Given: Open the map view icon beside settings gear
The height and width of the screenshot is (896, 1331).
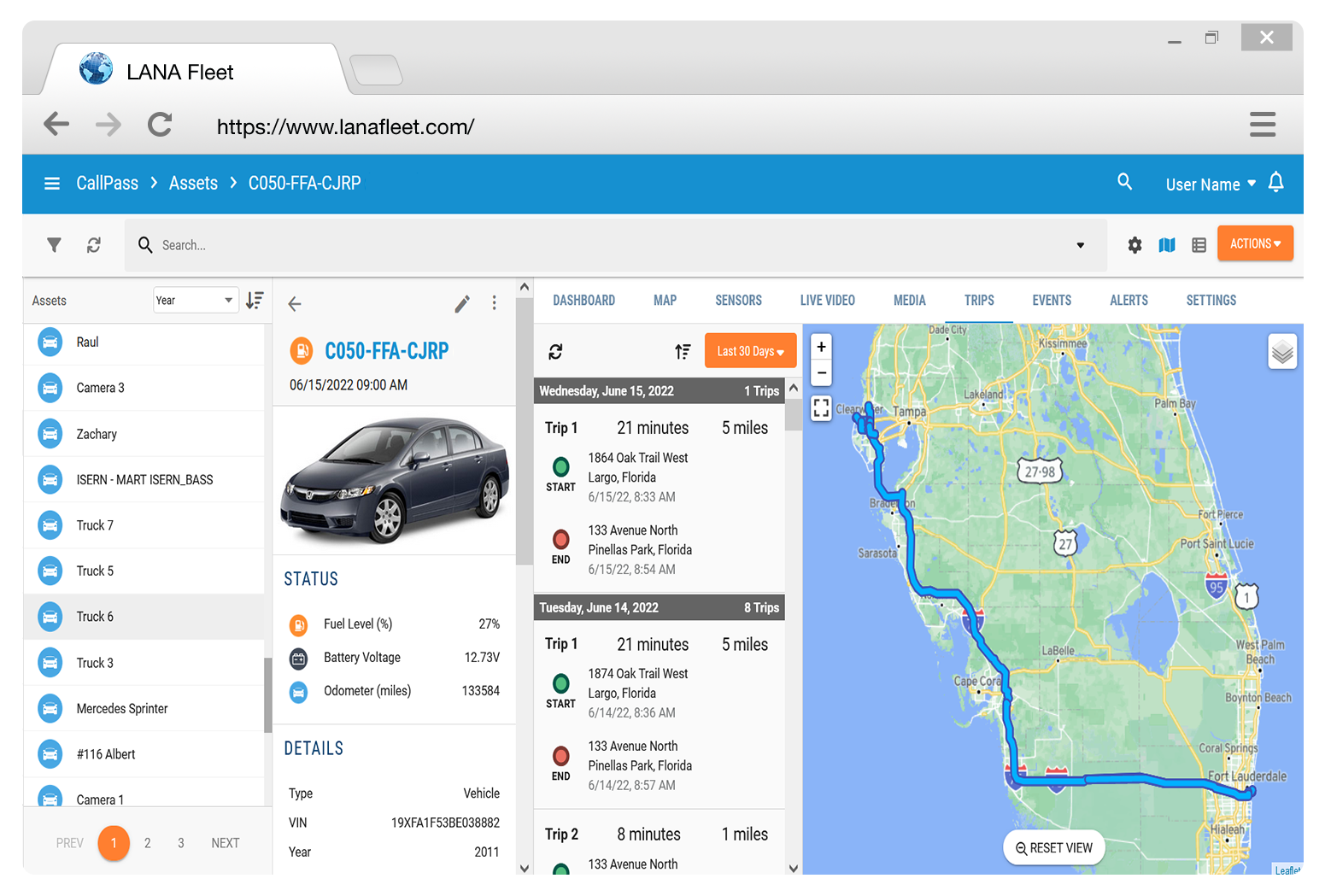Looking at the screenshot, I should coord(1167,245).
